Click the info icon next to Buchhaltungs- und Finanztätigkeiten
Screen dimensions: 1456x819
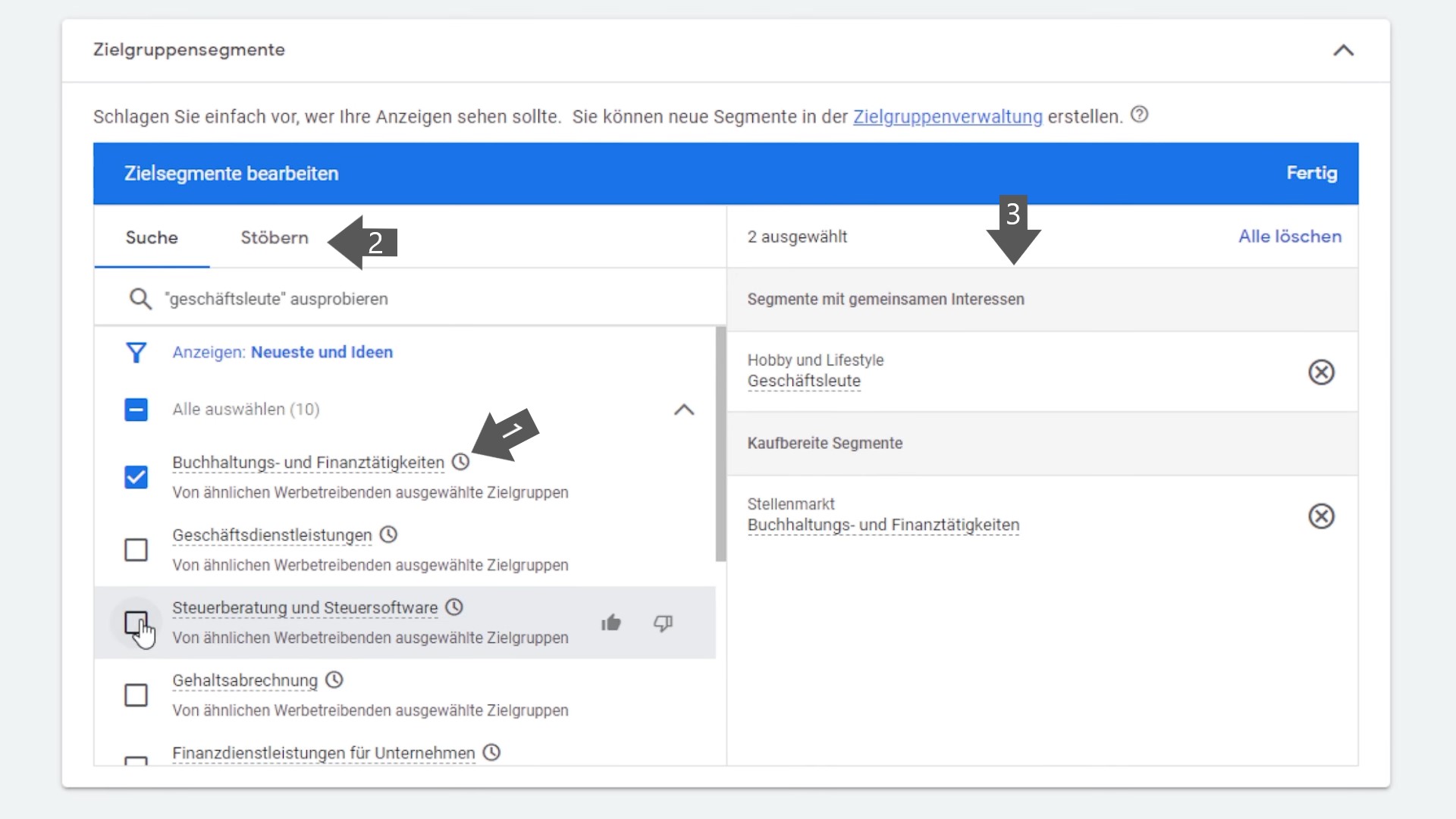460,461
